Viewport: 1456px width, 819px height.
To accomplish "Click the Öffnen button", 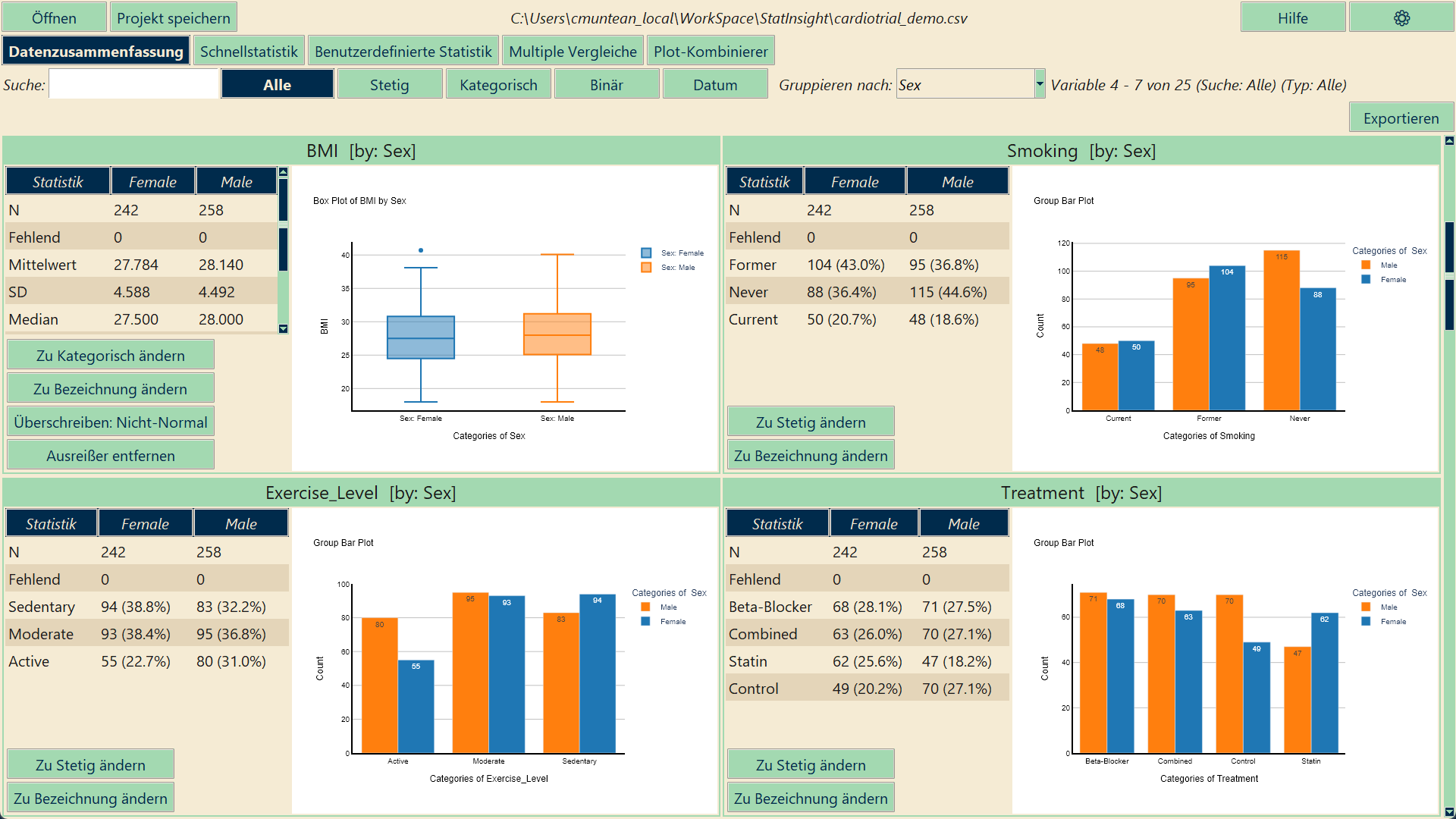I will coord(55,17).
